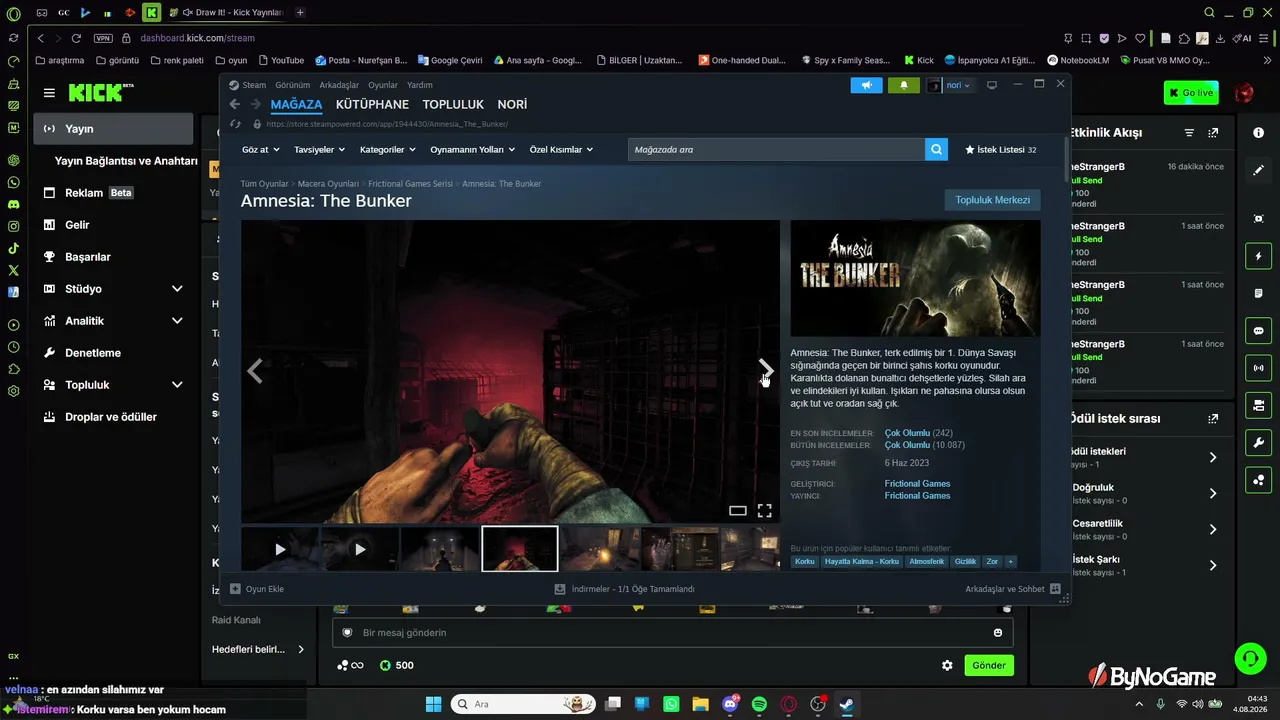Screen dimensions: 1280x720
Task: Open Frictional Games developer link
Action: [917, 484]
